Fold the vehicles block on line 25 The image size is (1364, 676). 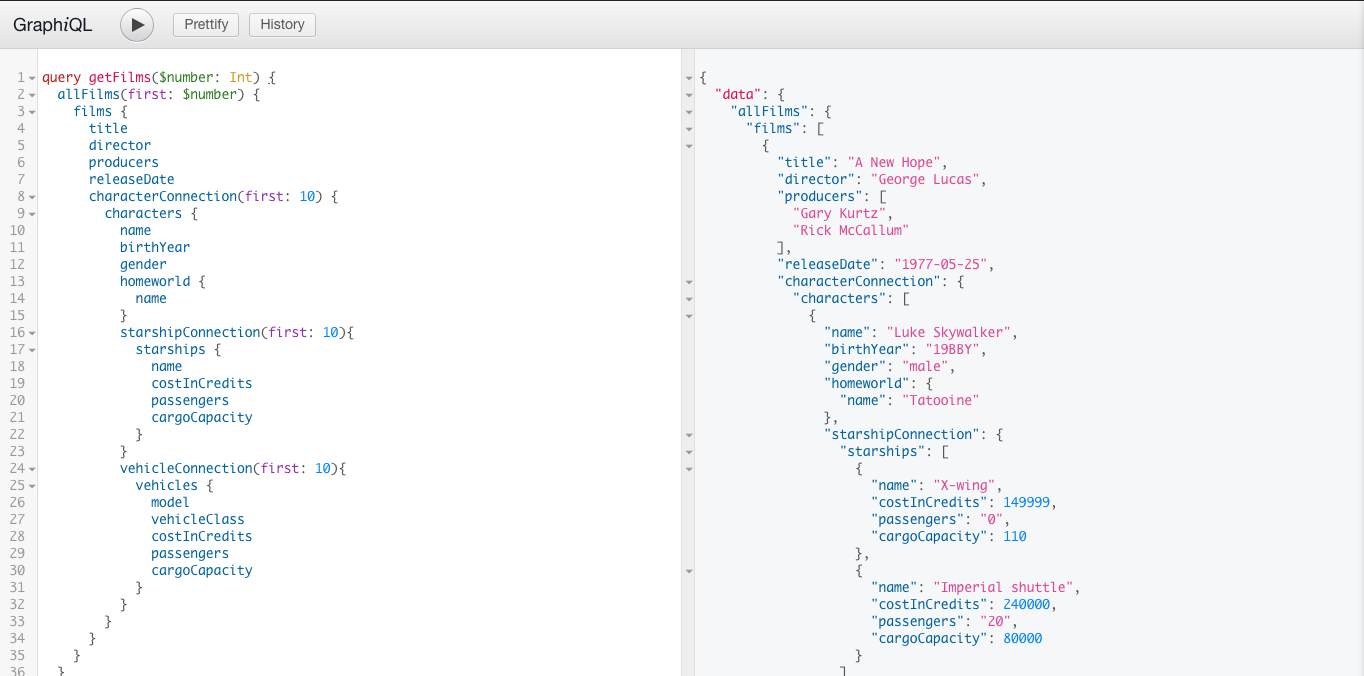click(x=32, y=485)
